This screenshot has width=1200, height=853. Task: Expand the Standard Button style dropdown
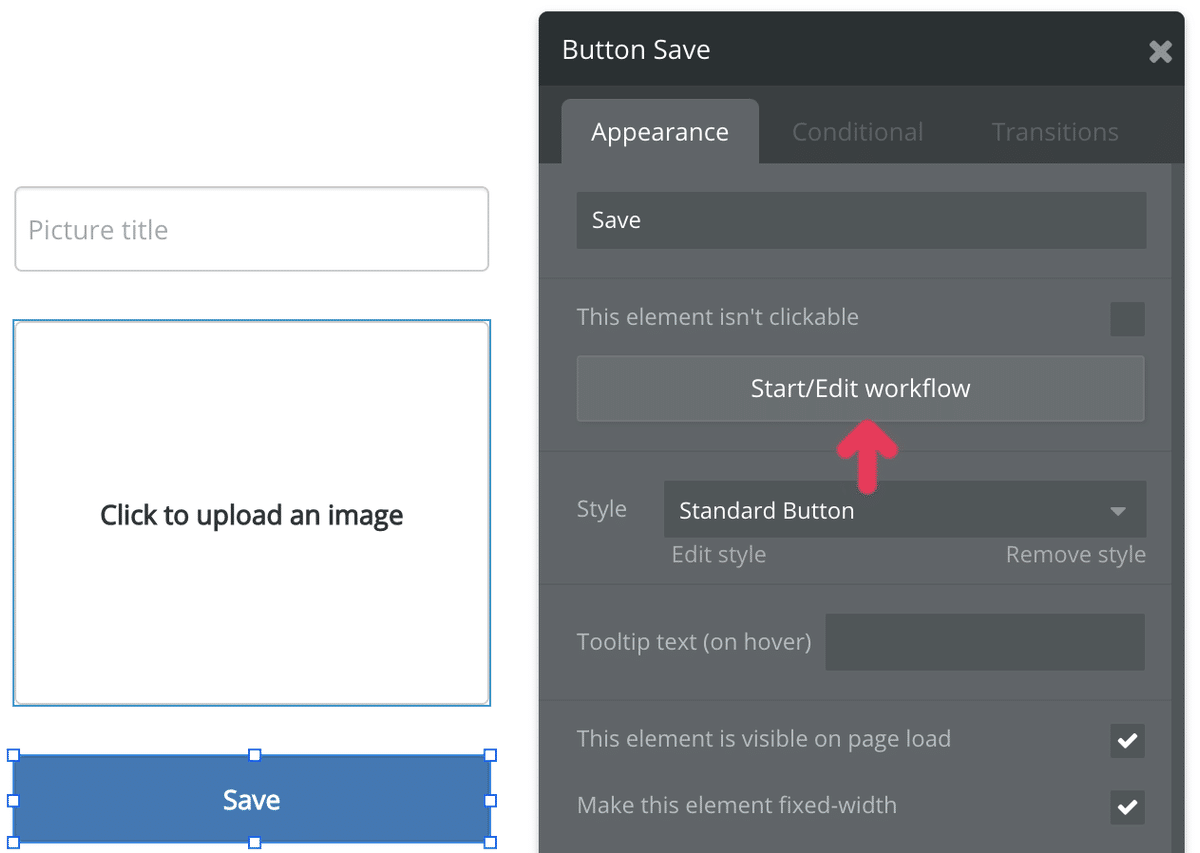point(904,510)
